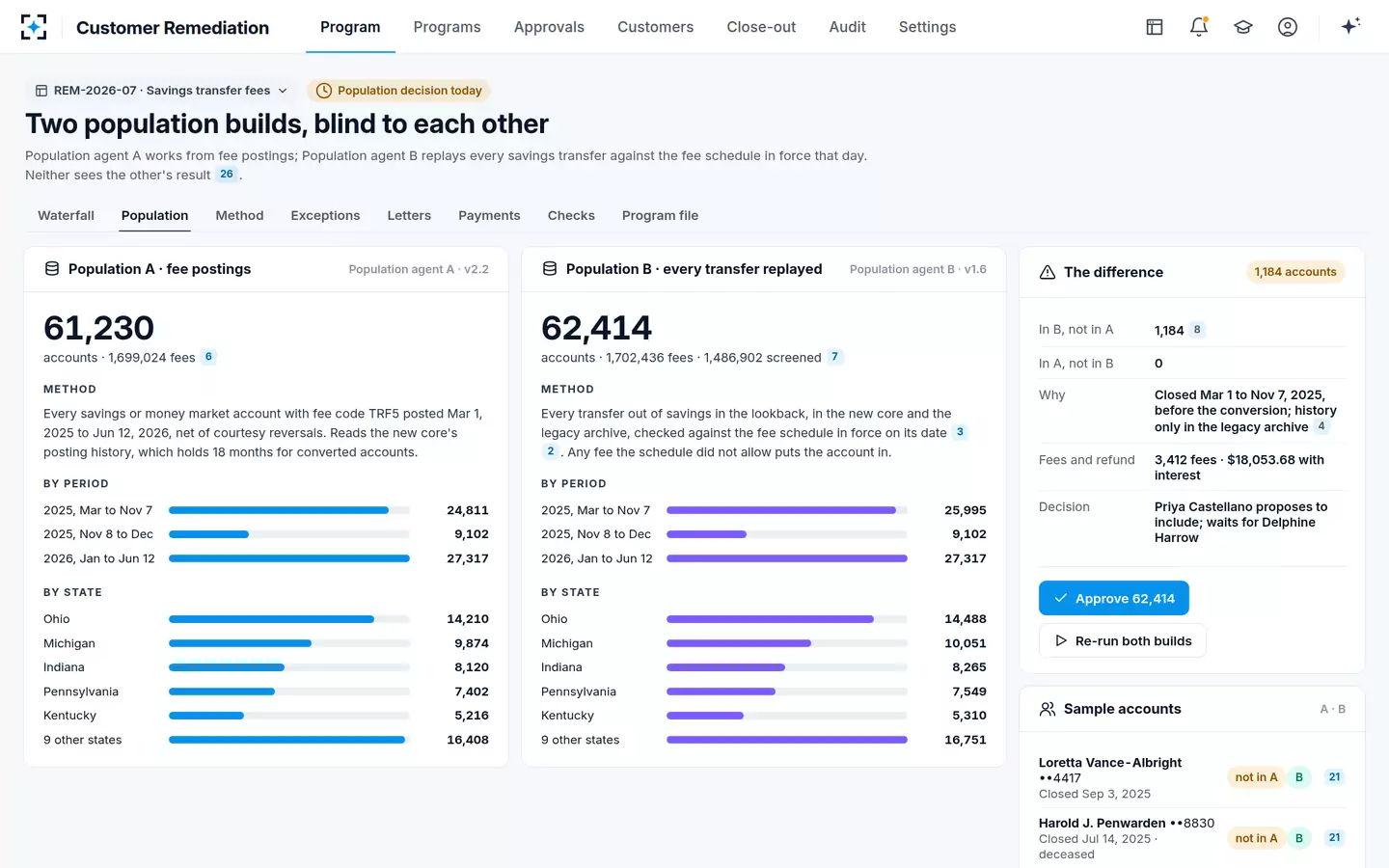Click the 62,414 accounts total
Screen dimensions: 1389x868
(597, 328)
